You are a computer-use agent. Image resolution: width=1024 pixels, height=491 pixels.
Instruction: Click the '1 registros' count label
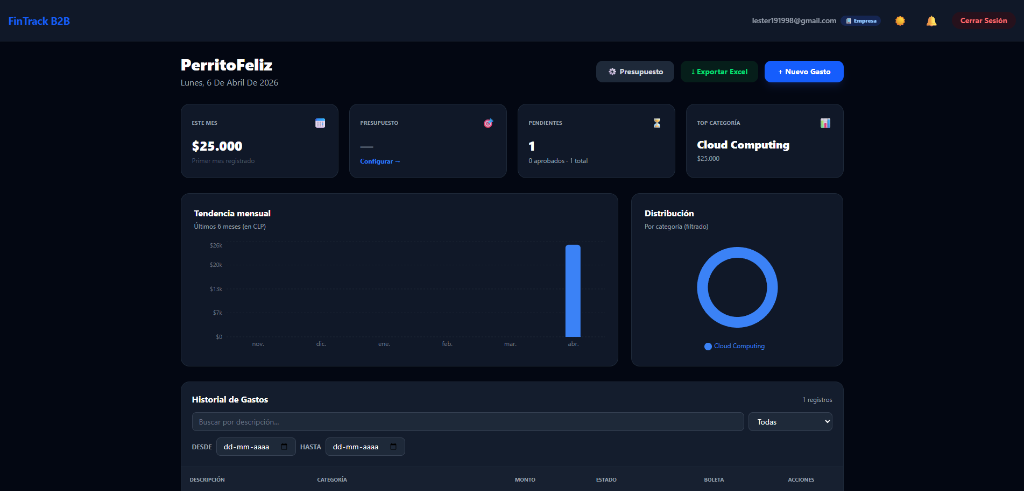[818, 400]
